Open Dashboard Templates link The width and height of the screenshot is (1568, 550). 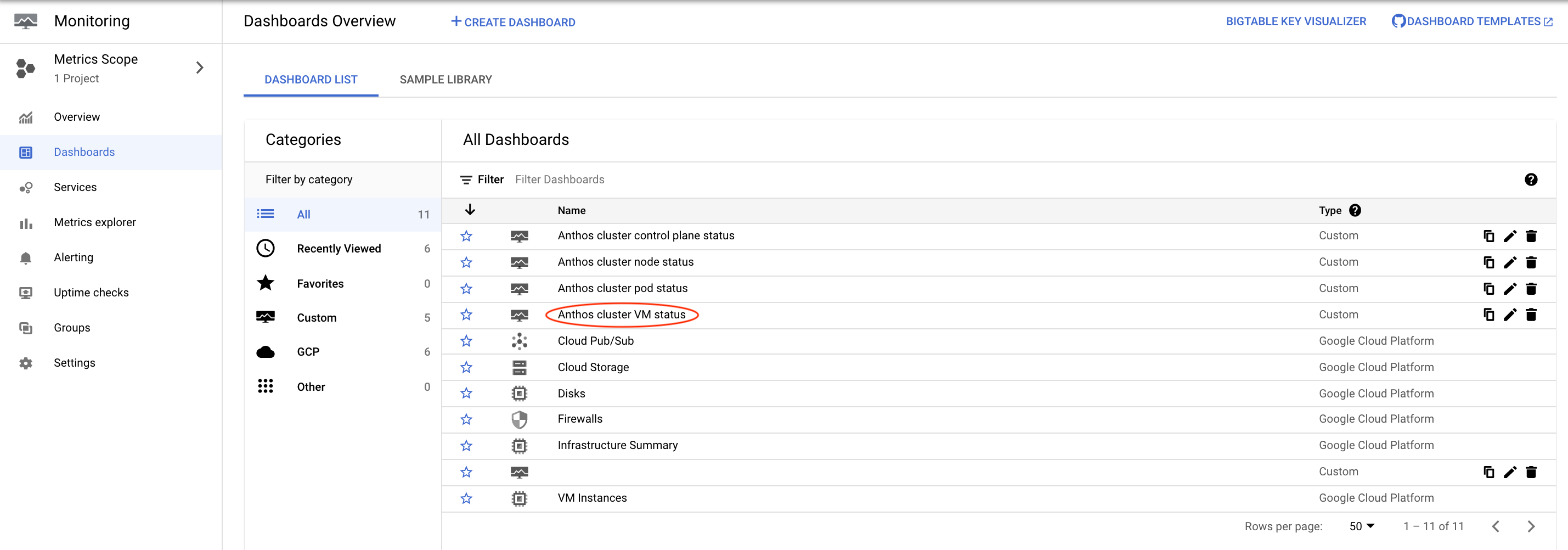tap(1470, 21)
